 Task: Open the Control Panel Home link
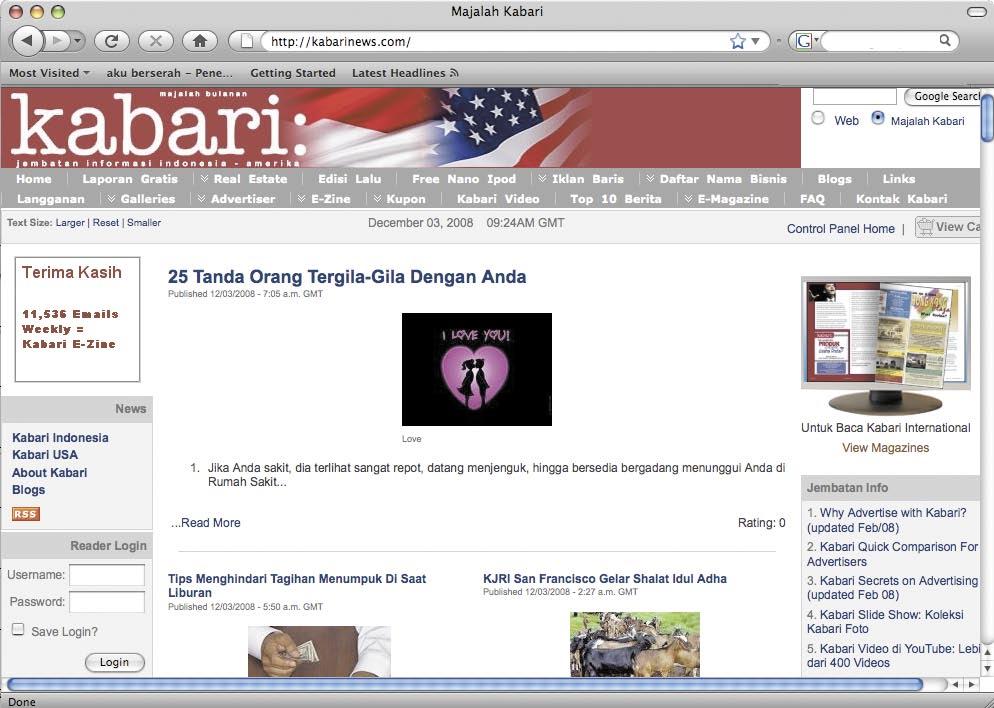[841, 228]
